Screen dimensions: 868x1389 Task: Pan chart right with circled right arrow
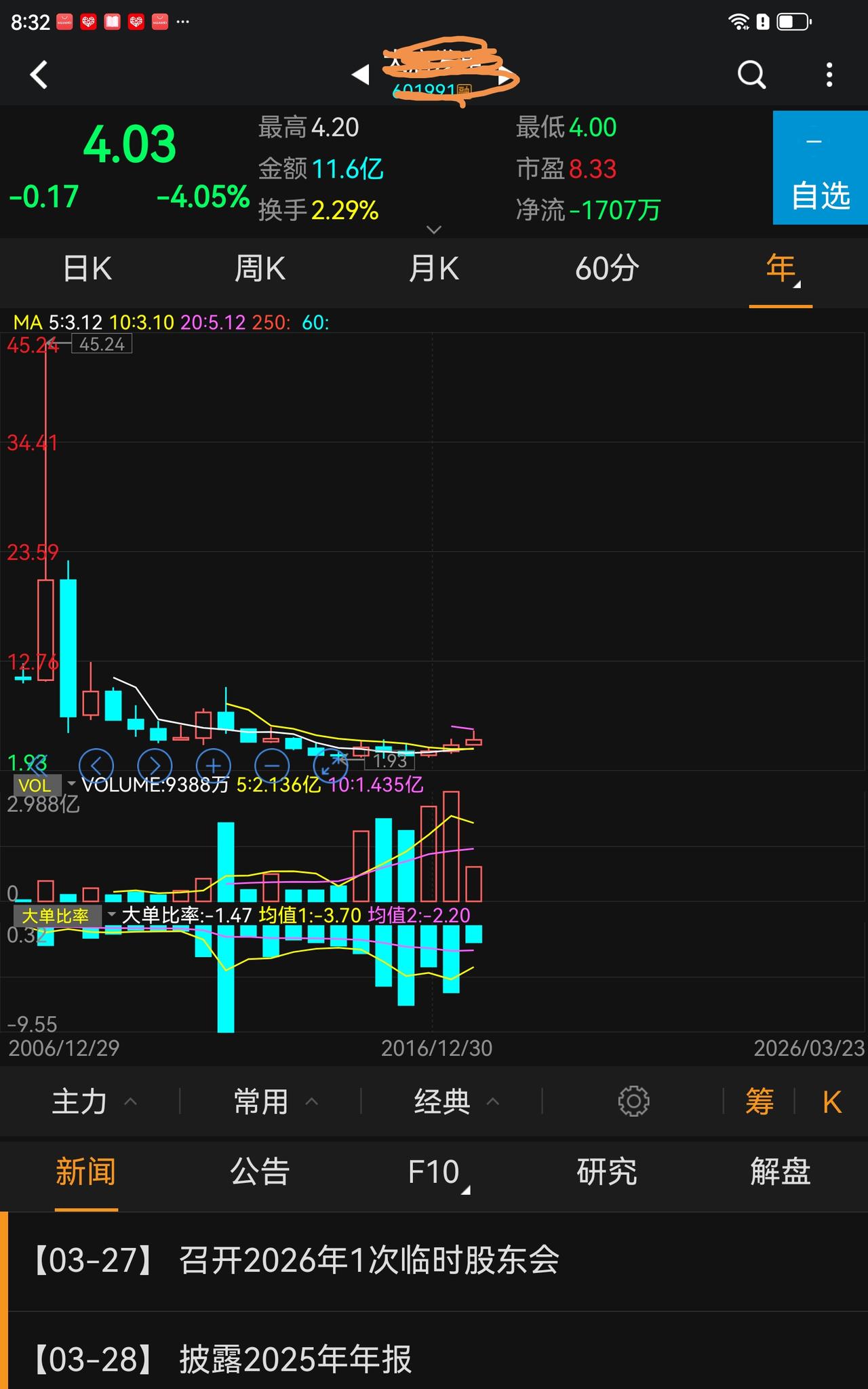click(x=155, y=766)
